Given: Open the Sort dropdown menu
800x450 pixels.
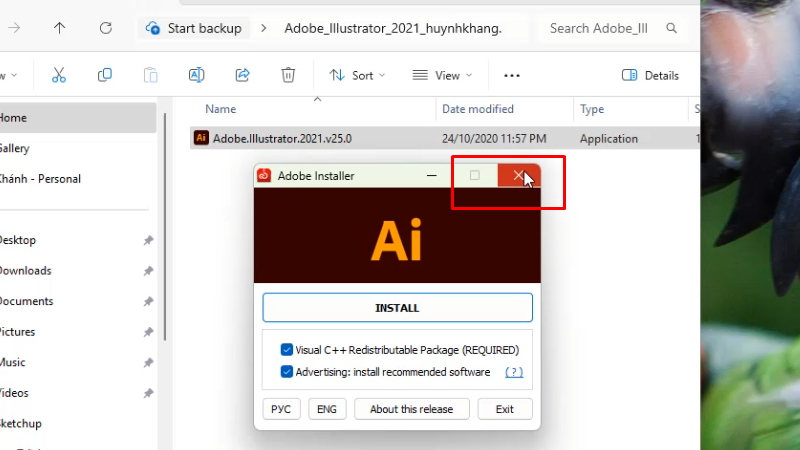Looking at the screenshot, I should 358,75.
